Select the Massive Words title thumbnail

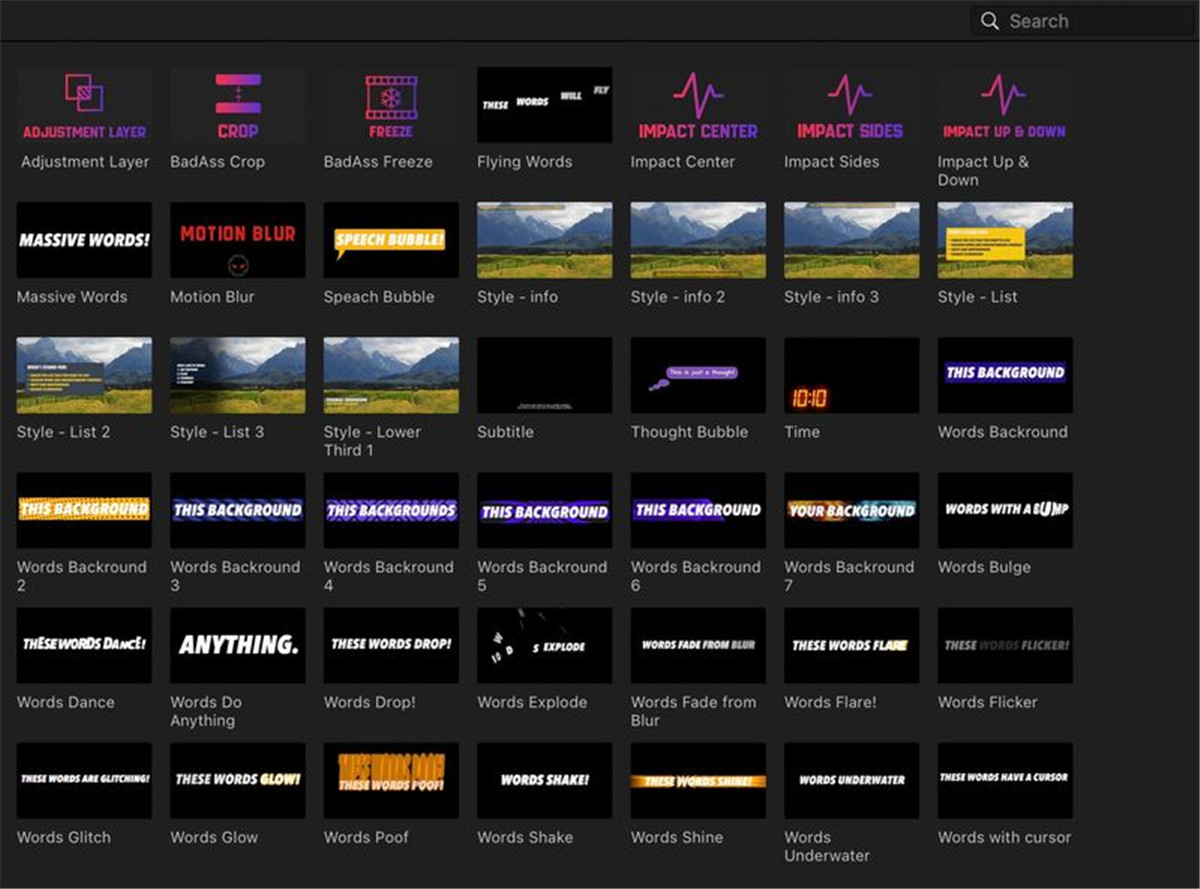point(84,240)
